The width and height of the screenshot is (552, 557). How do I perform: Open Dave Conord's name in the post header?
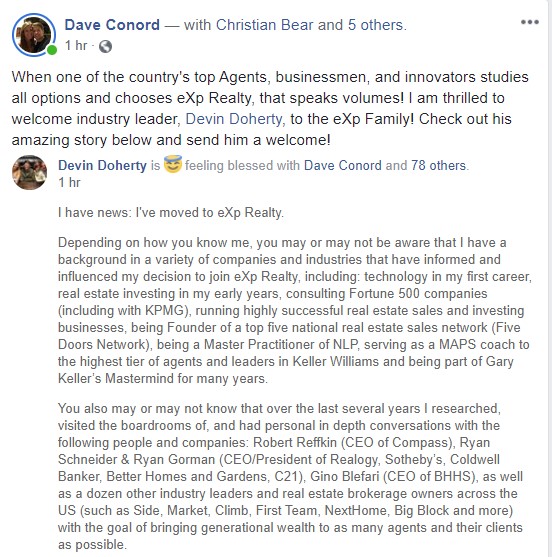[112, 25]
